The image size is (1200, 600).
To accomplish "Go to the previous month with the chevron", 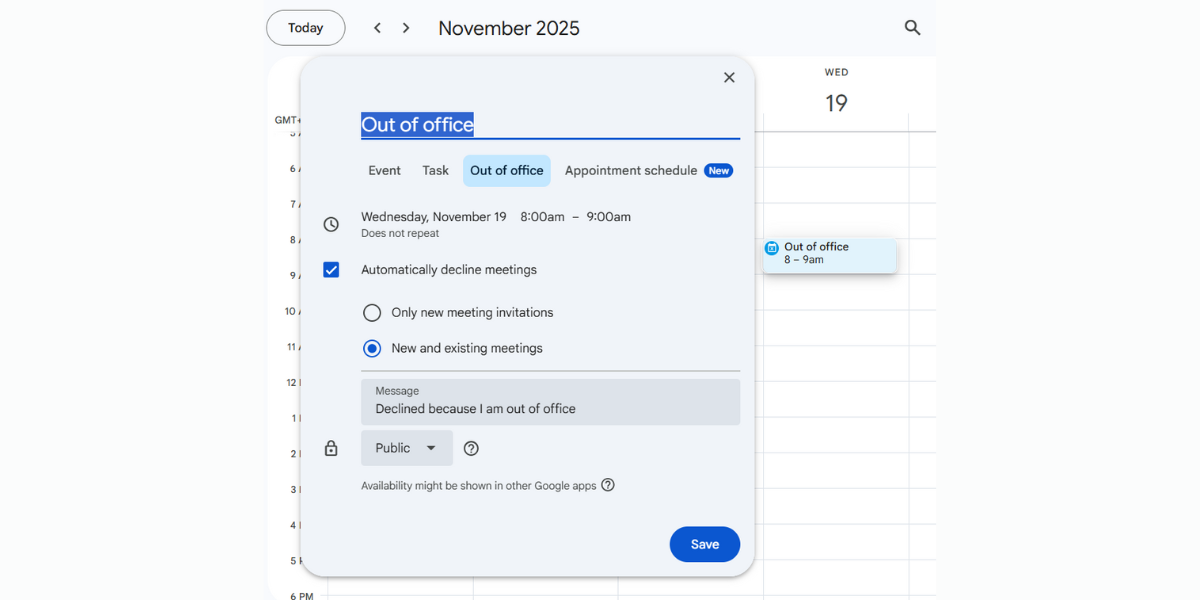I will click(377, 27).
